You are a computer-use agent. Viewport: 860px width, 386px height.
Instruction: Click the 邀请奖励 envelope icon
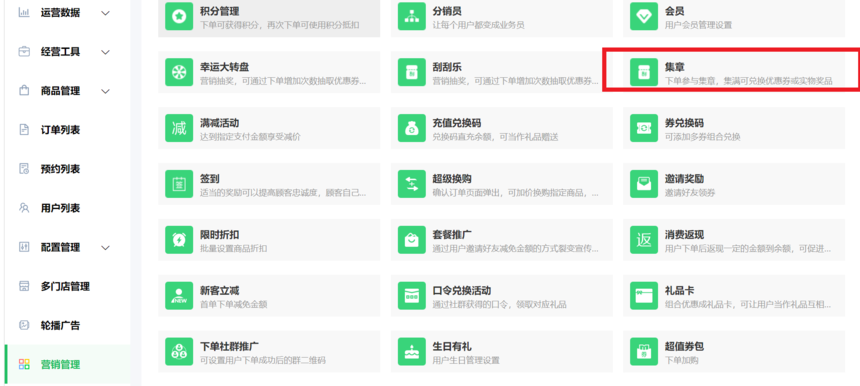point(643,184)
